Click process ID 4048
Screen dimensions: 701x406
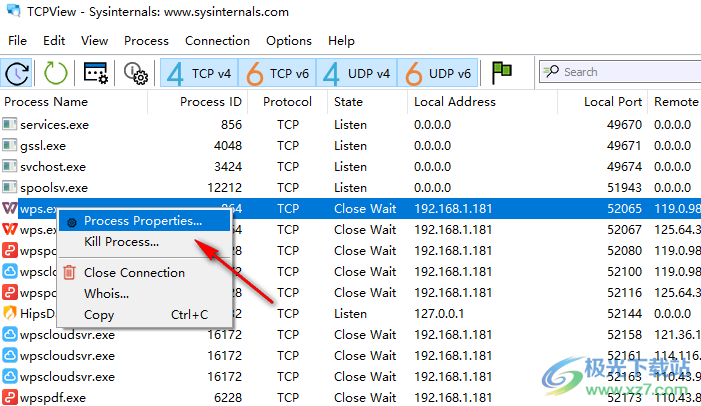tap(228, 146)
